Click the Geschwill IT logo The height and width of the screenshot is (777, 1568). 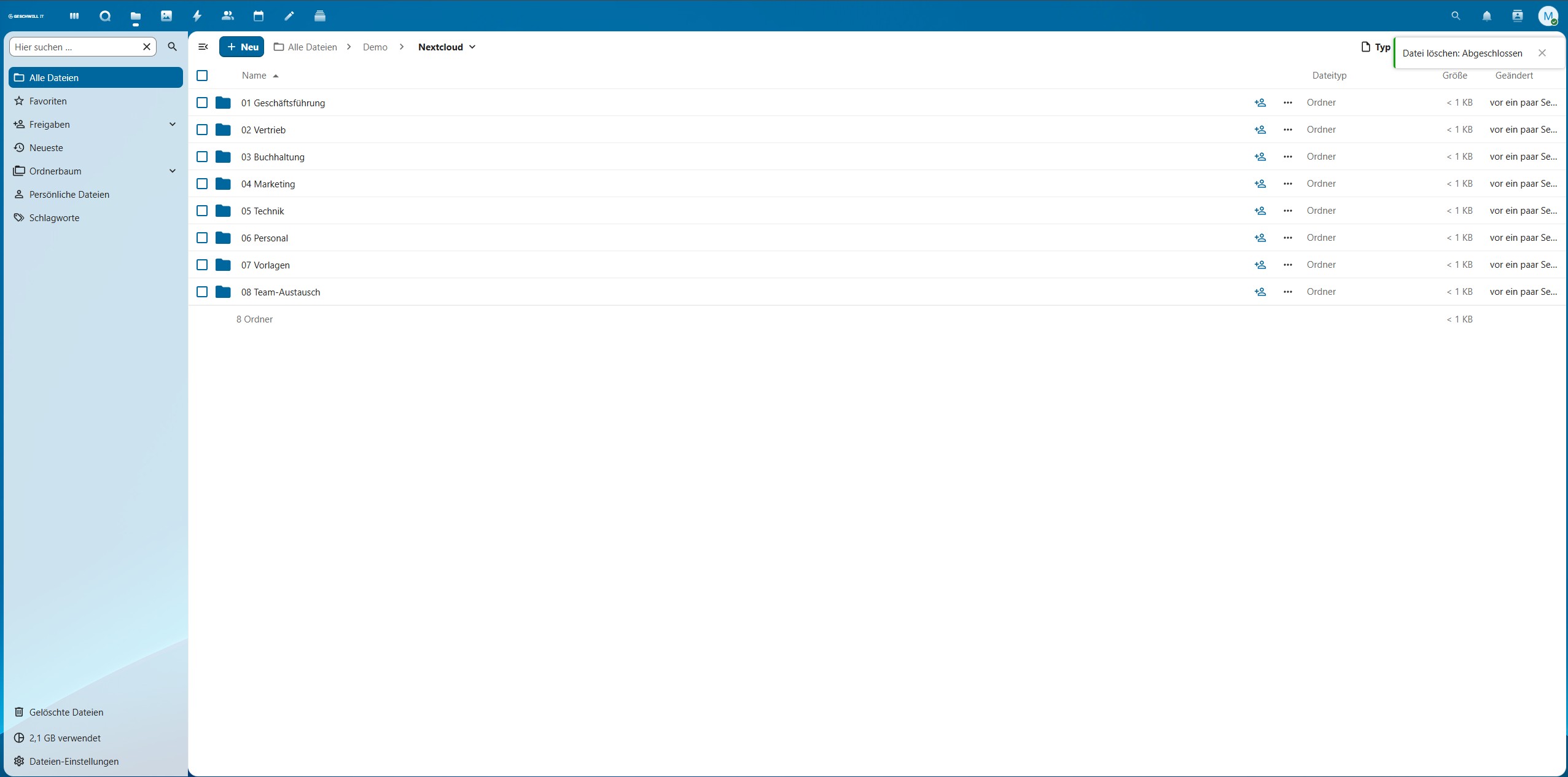pyautogui.click(x=26, y=16)
